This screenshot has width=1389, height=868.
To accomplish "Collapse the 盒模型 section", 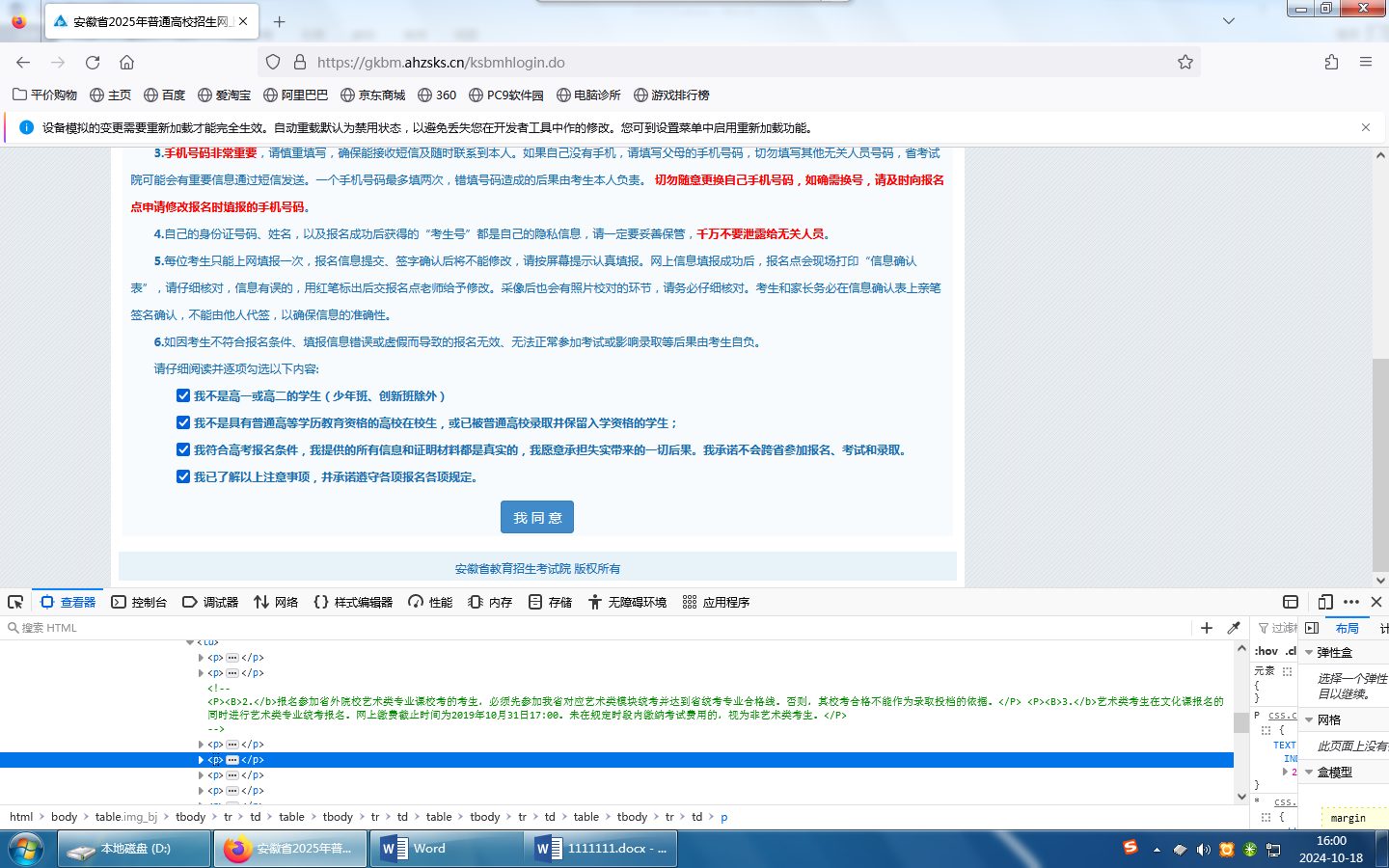I will (x=1309, y=773).
